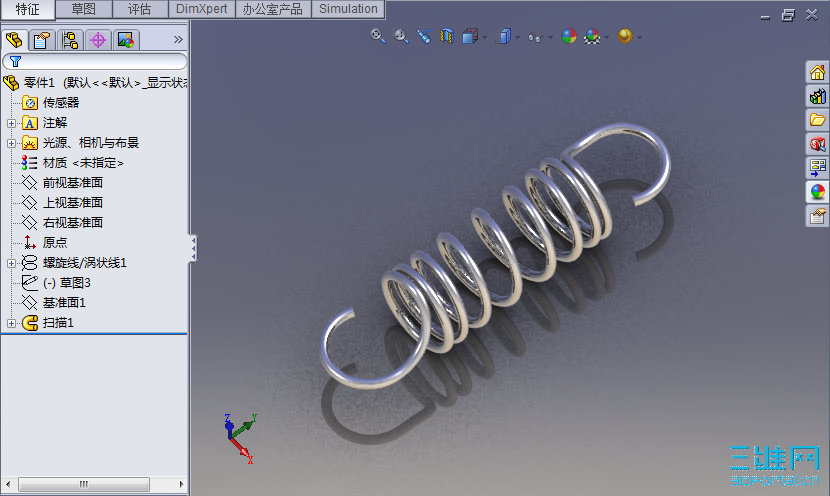Click the Apply Scene icon
Viewport: 830px width, 496px height.
pos(592,36)
